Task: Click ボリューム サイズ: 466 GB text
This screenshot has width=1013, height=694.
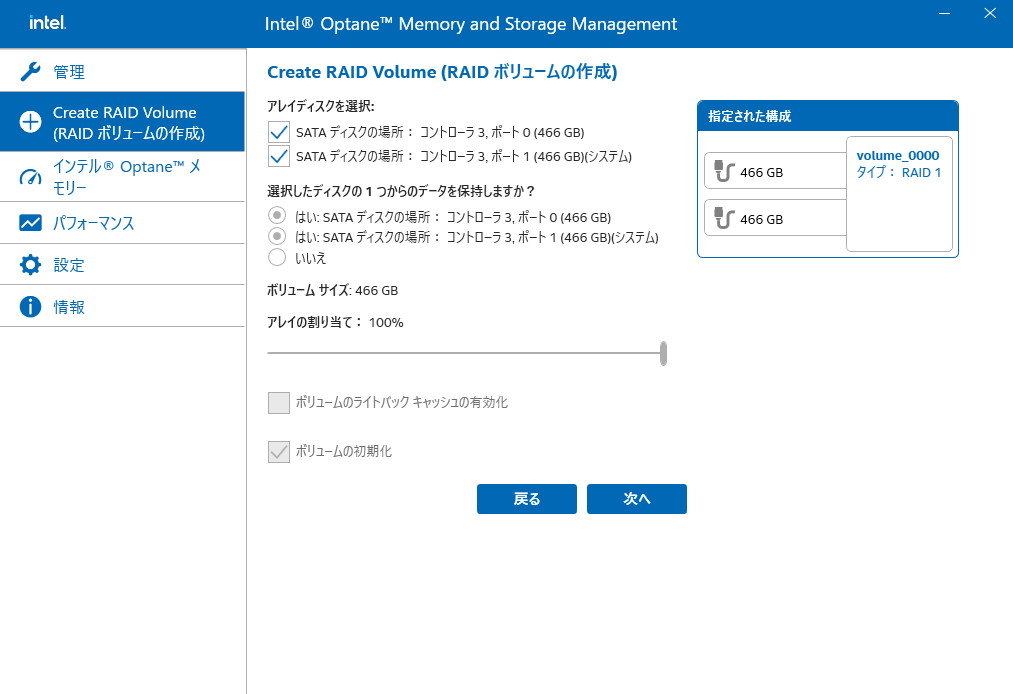Action: pos(333,290)
